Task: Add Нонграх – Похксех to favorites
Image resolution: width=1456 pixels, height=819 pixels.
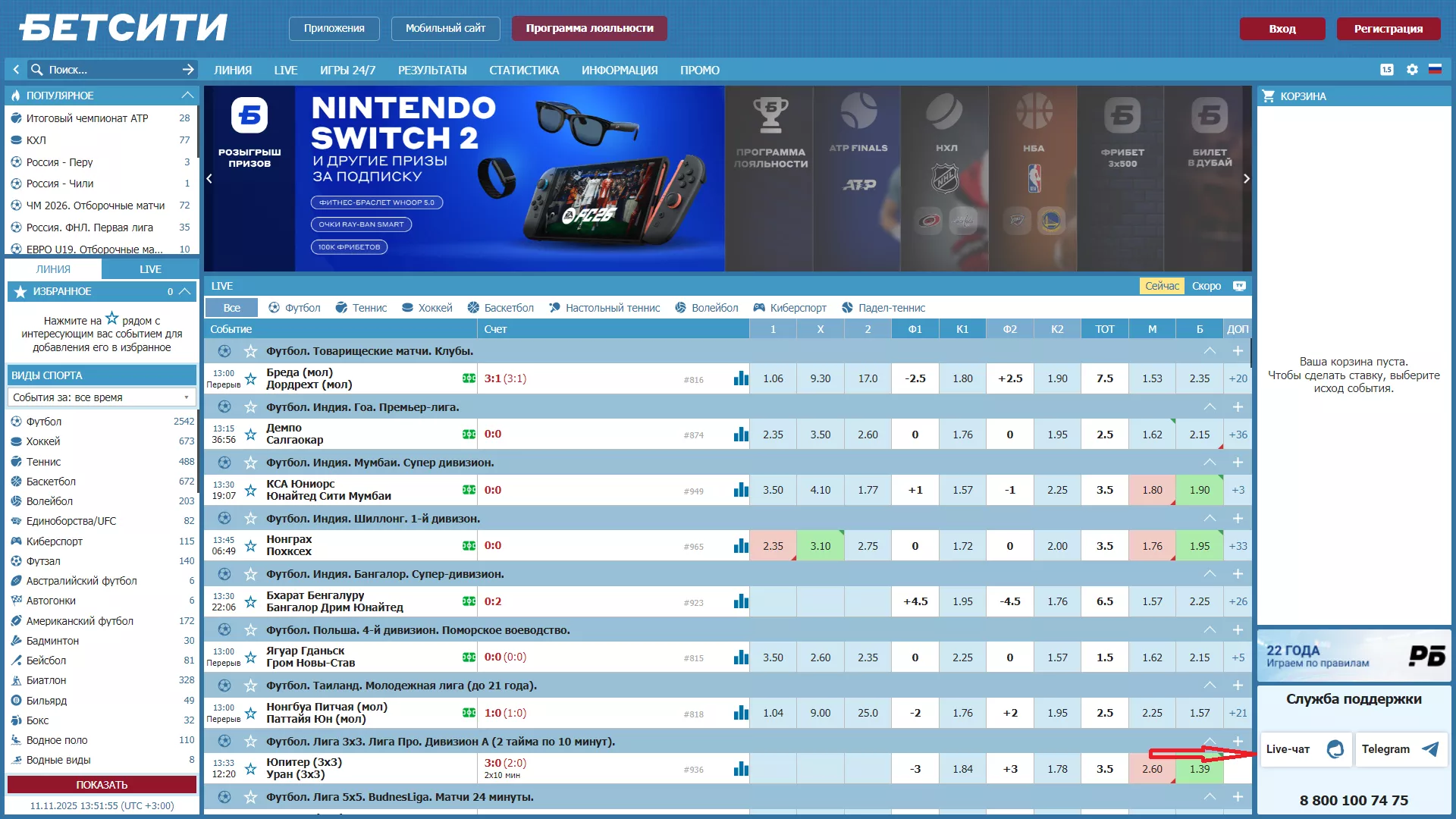Action: pyautogui.click(x=250, y=546)
